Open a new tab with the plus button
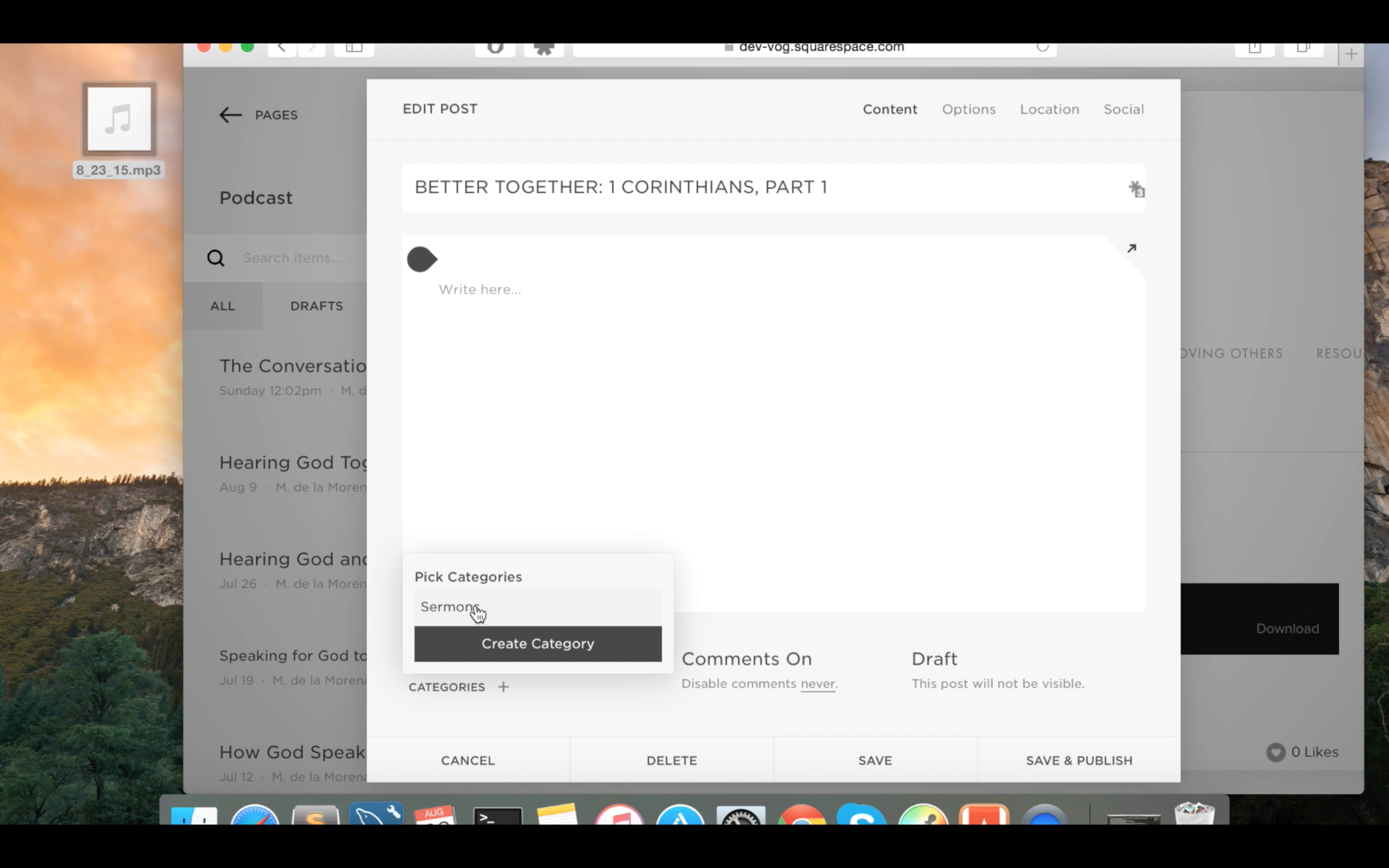The image size is (1389, 868). point(1351,54)
